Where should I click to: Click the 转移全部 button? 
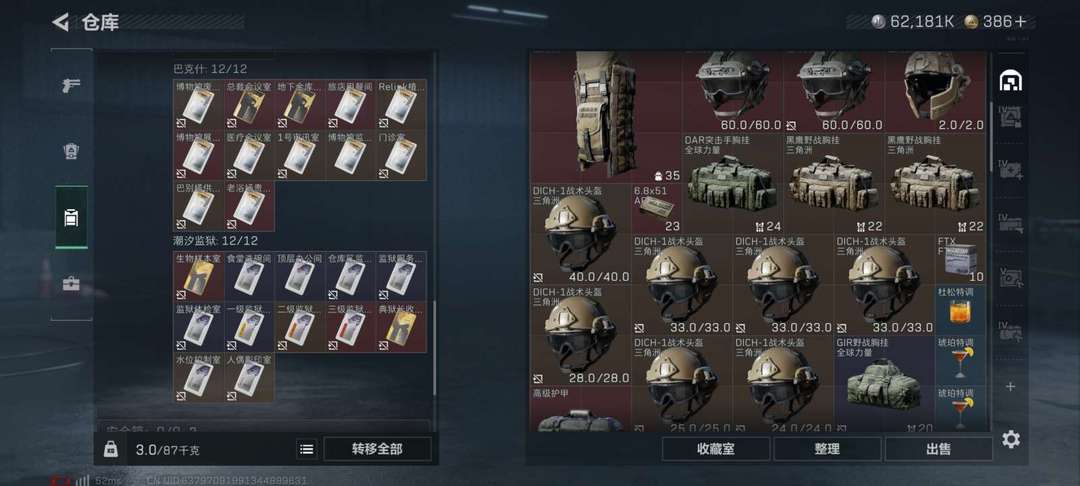click(377, 450)
